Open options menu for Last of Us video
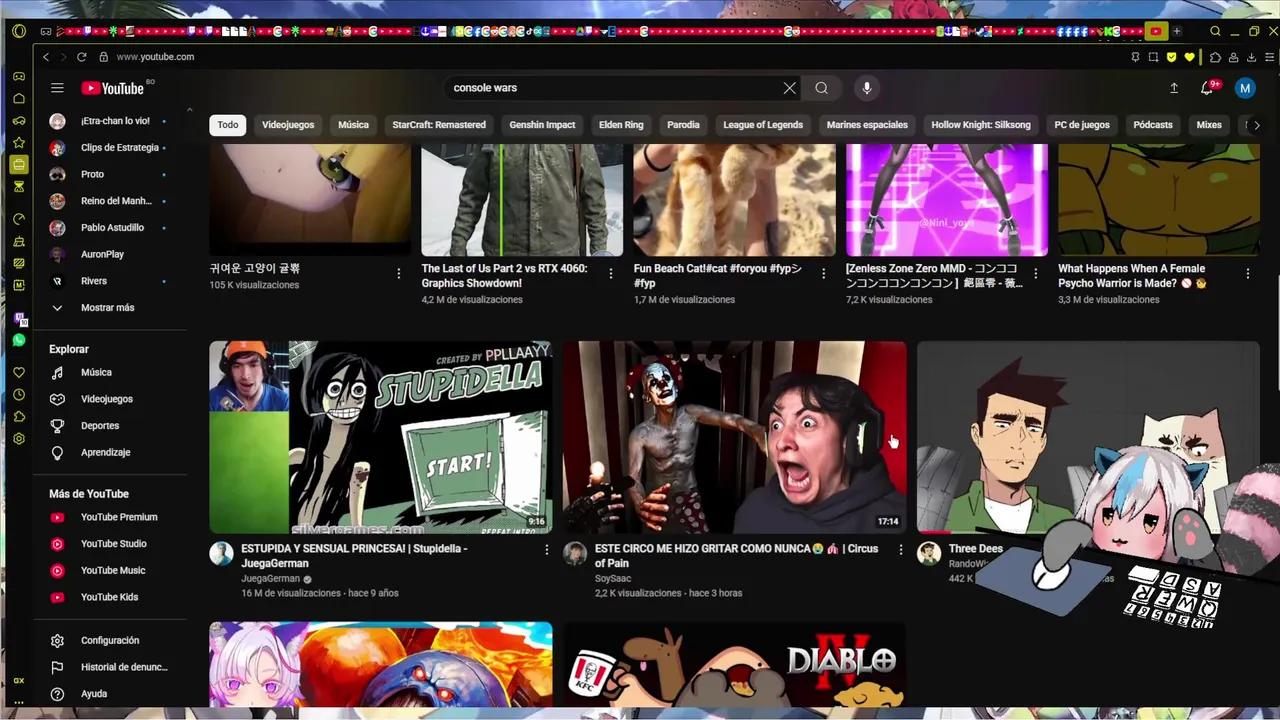This screenshot has height=720, width=1280. tap(611, 273)
